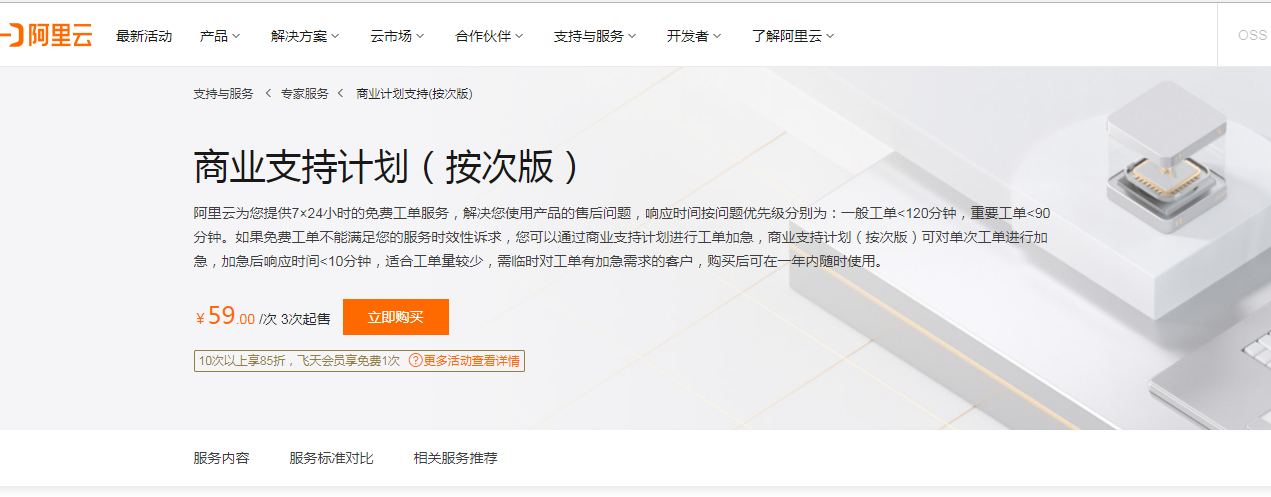Viewport: 1271px width, 497px height.
Task: Click the Aliyun logo in the header
Action: click(x=48, y=36)
